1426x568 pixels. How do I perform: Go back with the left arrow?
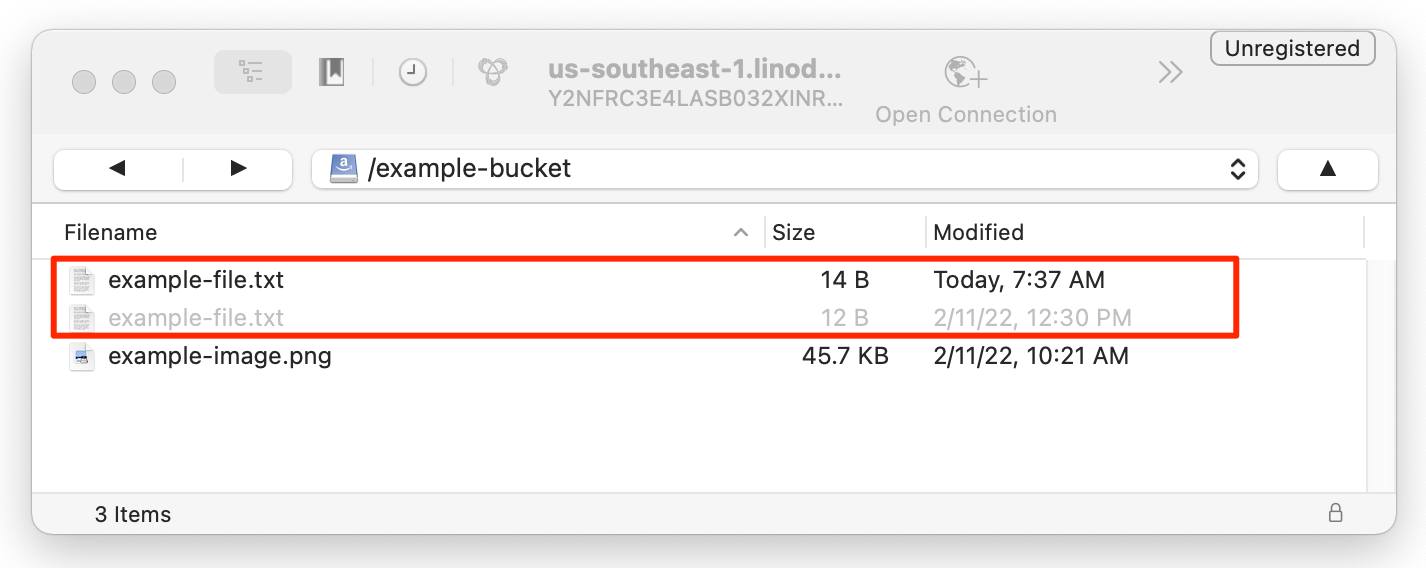(x=117, y=169)
